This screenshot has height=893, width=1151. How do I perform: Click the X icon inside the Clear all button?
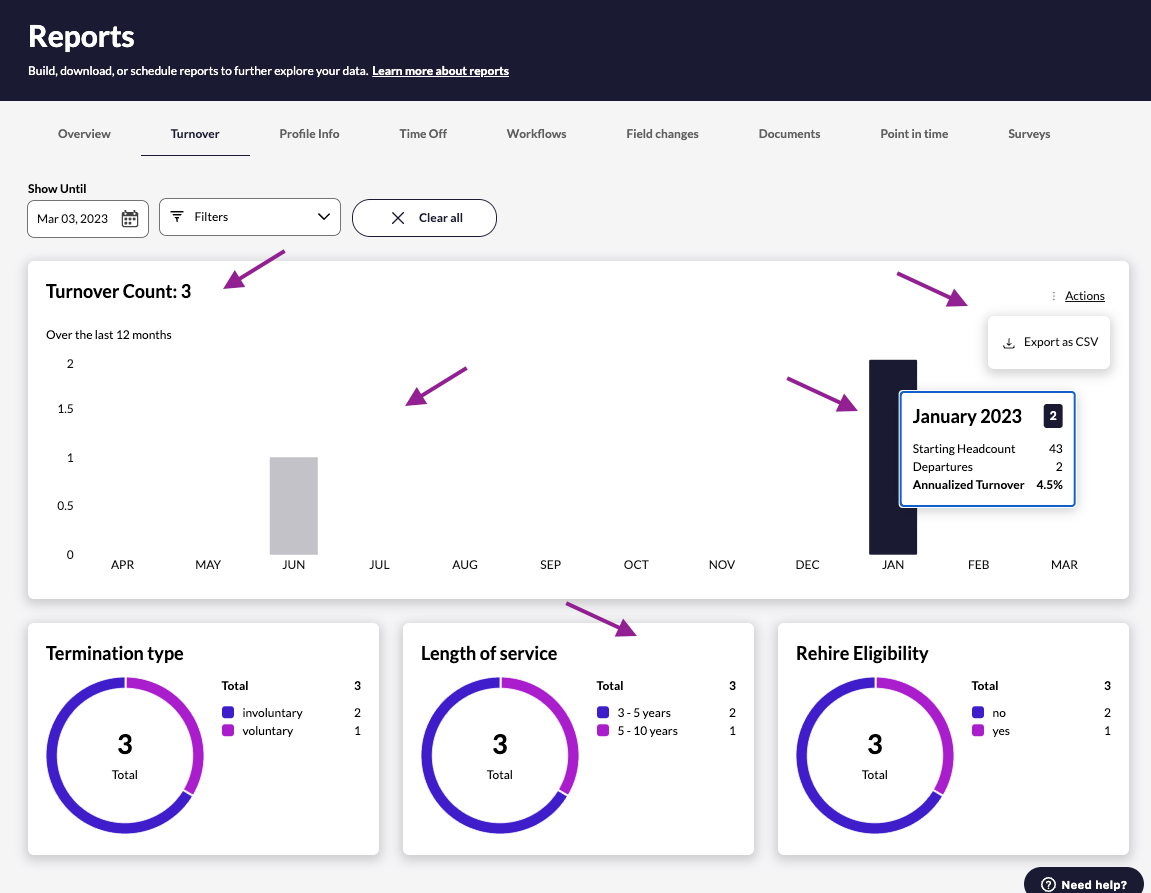(398, 217)
